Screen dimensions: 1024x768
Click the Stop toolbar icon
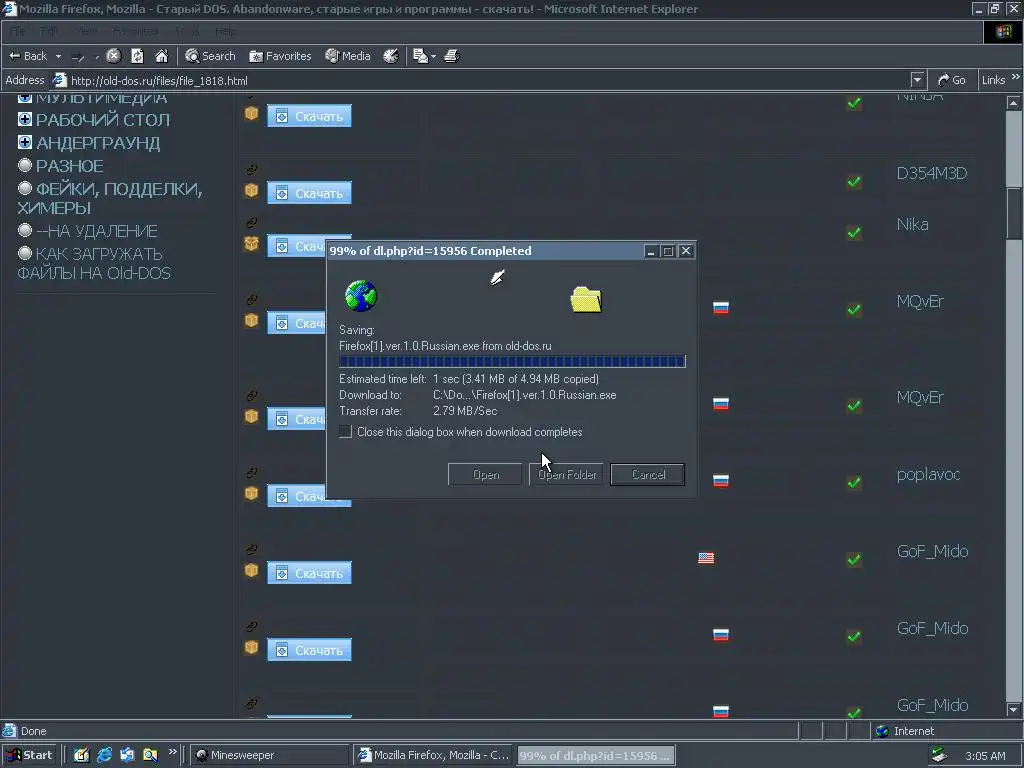[114, 56]
